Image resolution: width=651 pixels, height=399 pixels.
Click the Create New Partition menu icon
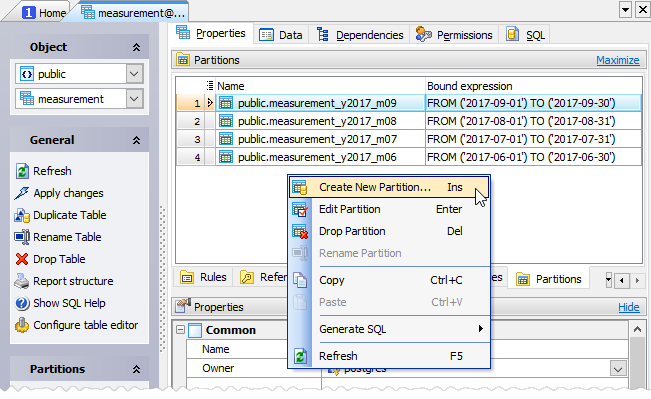tap(299, 188)
